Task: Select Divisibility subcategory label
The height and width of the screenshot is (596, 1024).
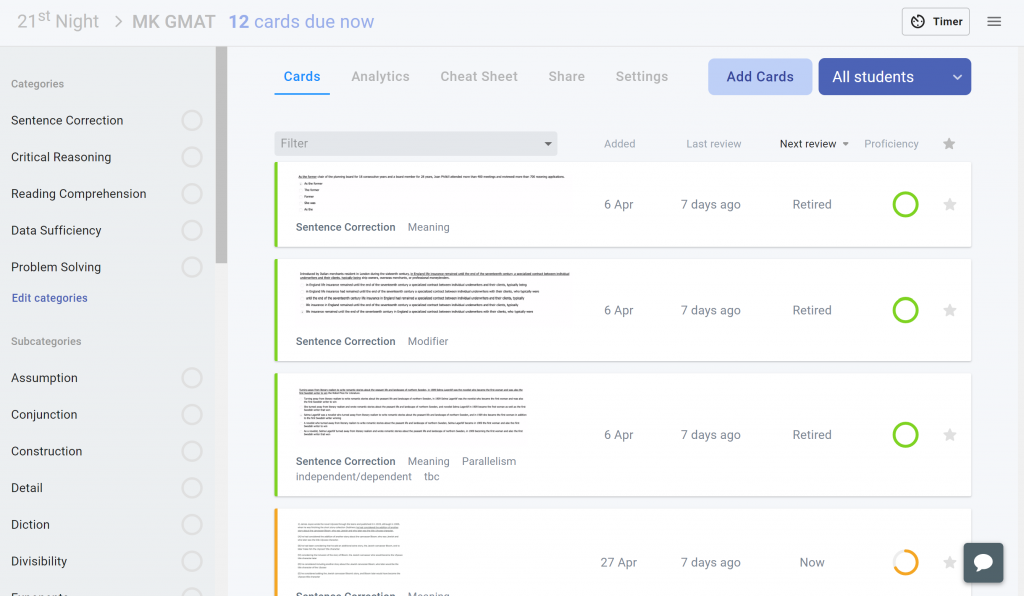Action: click(39, 561)
